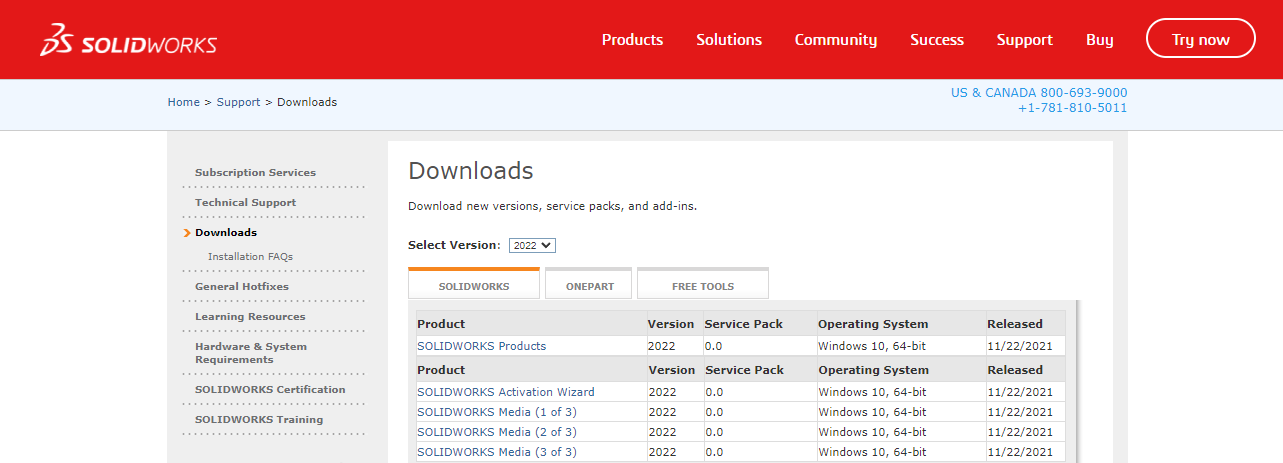Open the Buy menu

click(1100, 40)
